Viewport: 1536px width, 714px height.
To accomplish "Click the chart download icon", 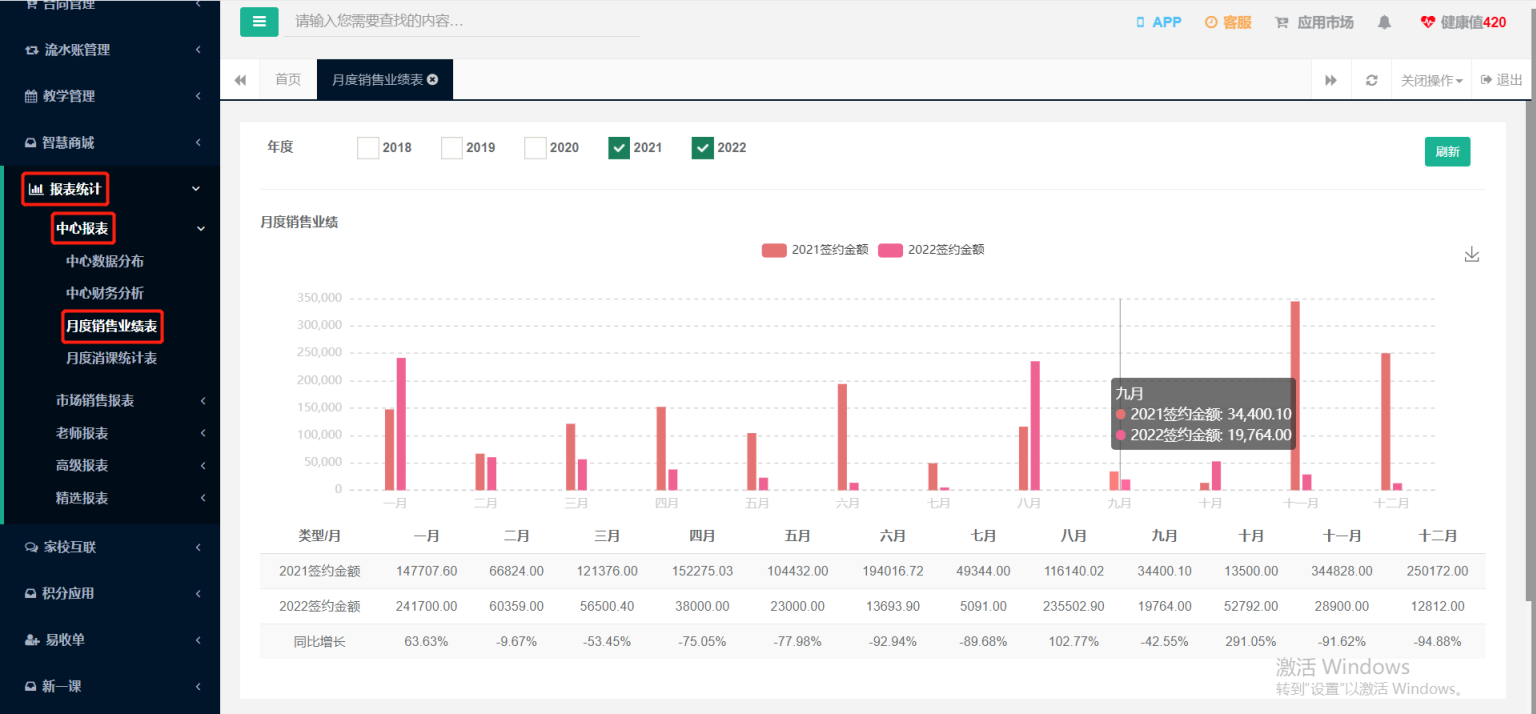I will (x=1471, y=255).
